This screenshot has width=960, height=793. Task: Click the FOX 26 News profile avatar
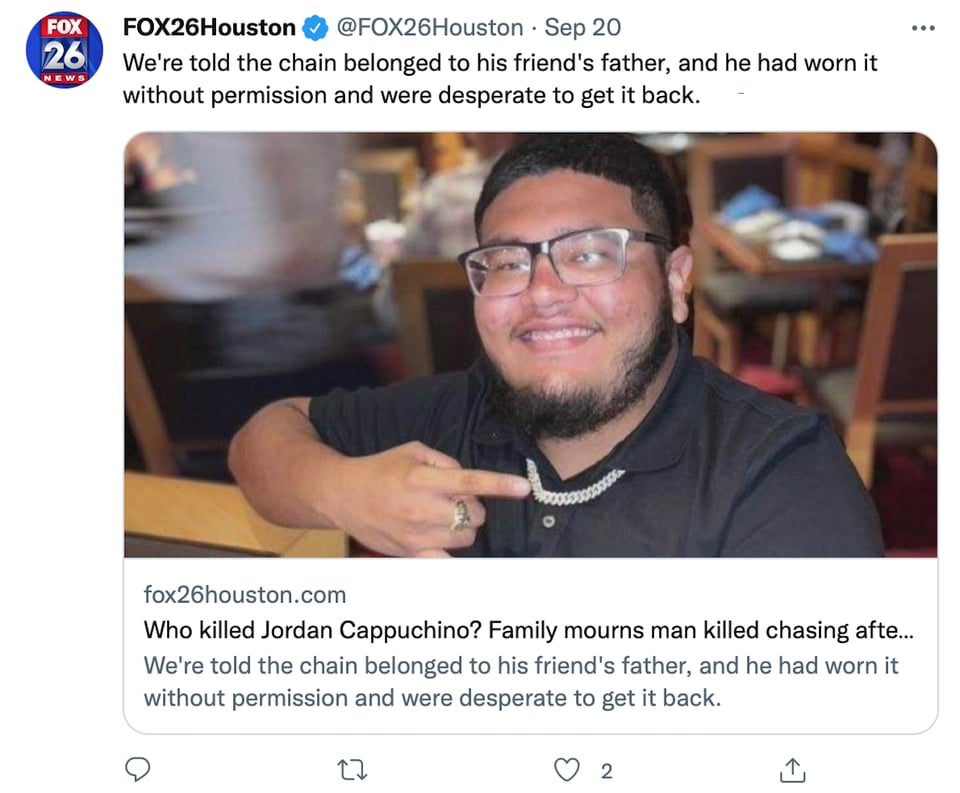click(x=64, y=50)
